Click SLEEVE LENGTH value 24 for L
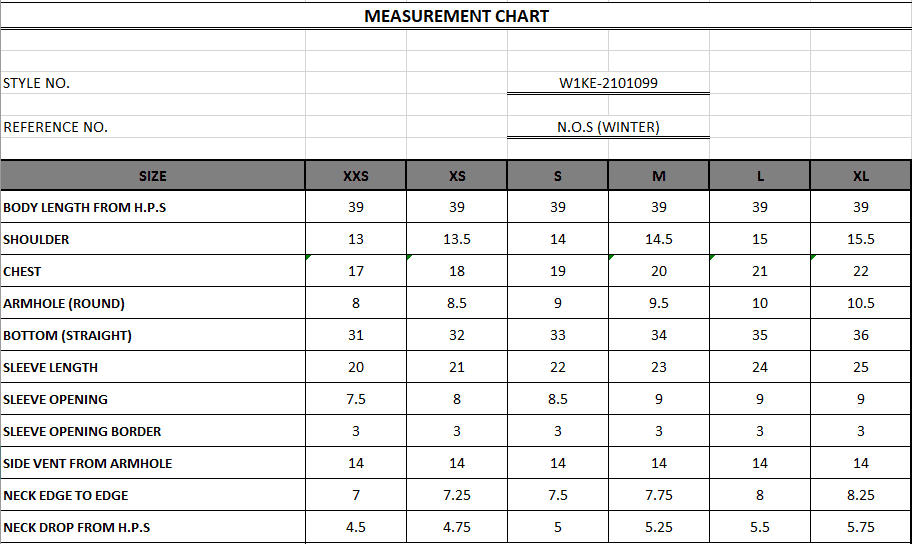The image size is (912, 544). [x=760, y=368]
